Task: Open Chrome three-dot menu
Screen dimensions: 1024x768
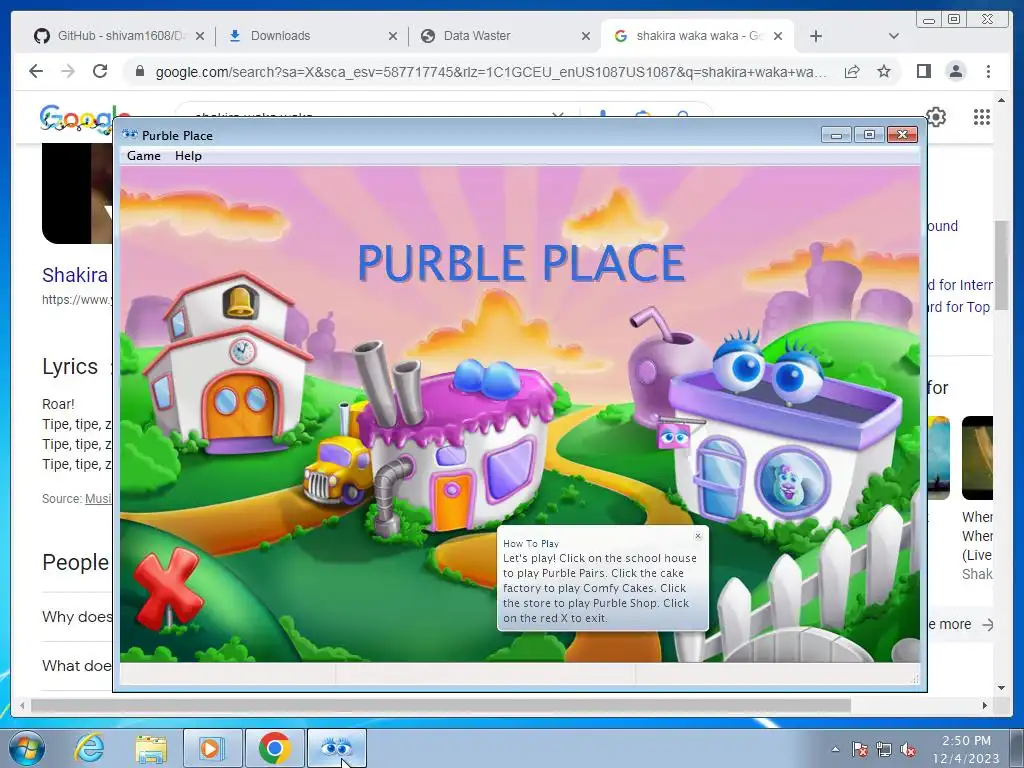Action: point(988,71)
